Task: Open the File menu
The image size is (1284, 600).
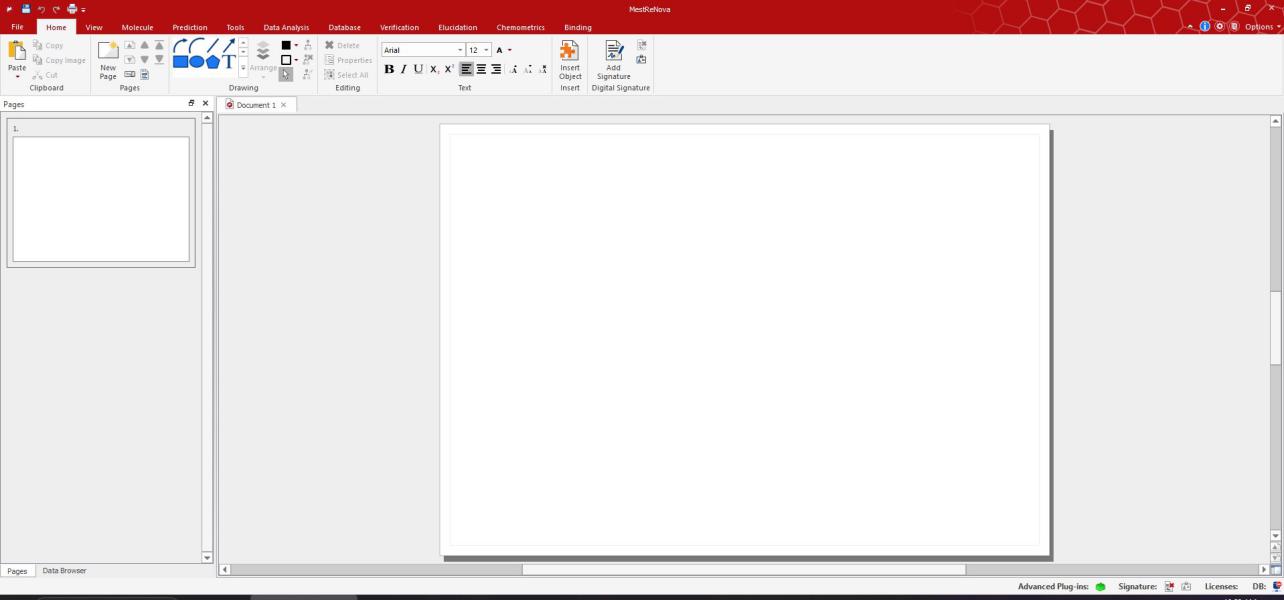Action: 17,27
